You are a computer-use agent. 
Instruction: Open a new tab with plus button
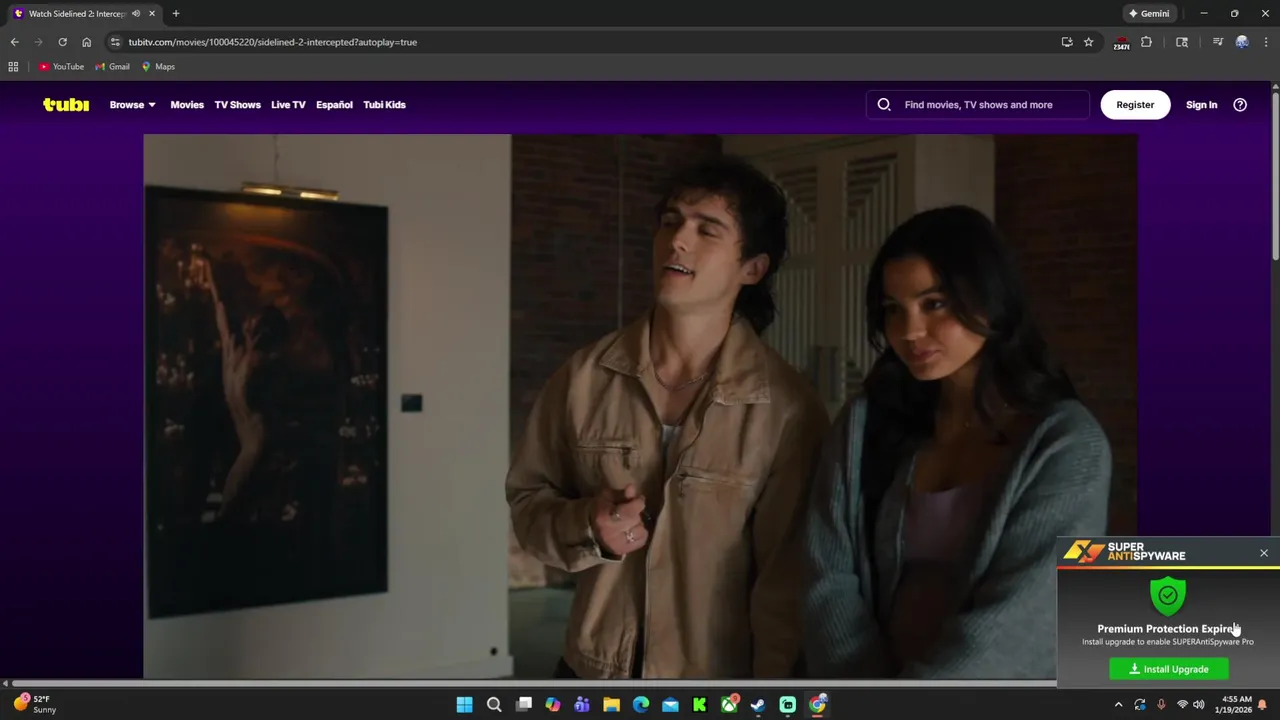point(176,14)
